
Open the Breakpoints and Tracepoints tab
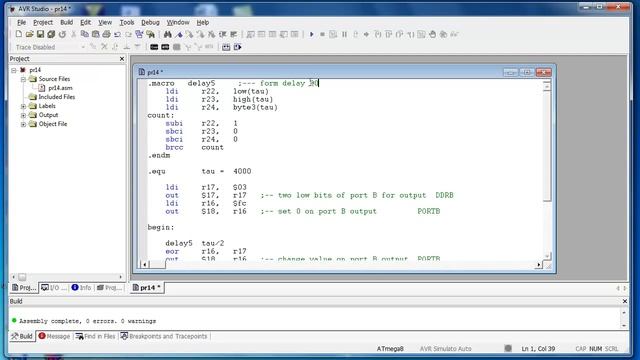164,336
